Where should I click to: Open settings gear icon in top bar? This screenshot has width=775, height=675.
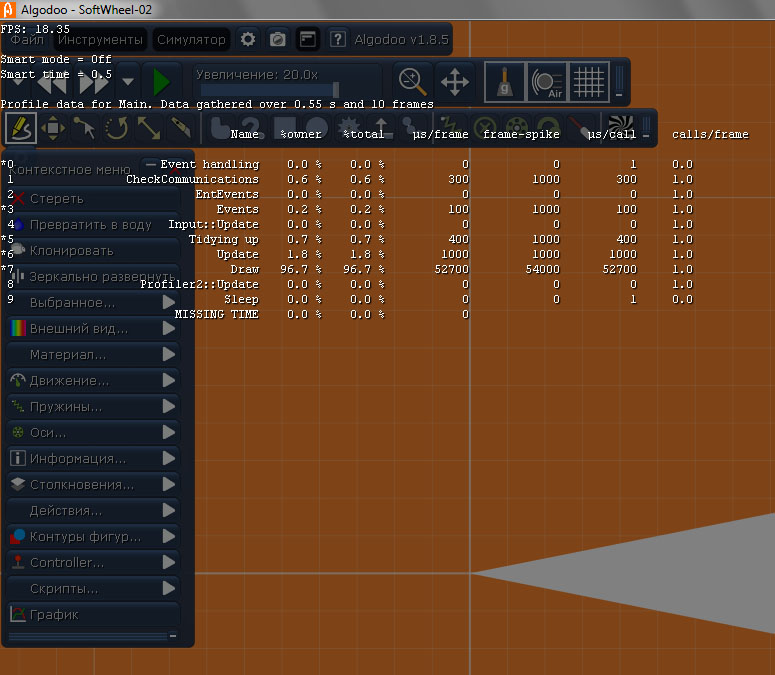[x=248, y=40]
